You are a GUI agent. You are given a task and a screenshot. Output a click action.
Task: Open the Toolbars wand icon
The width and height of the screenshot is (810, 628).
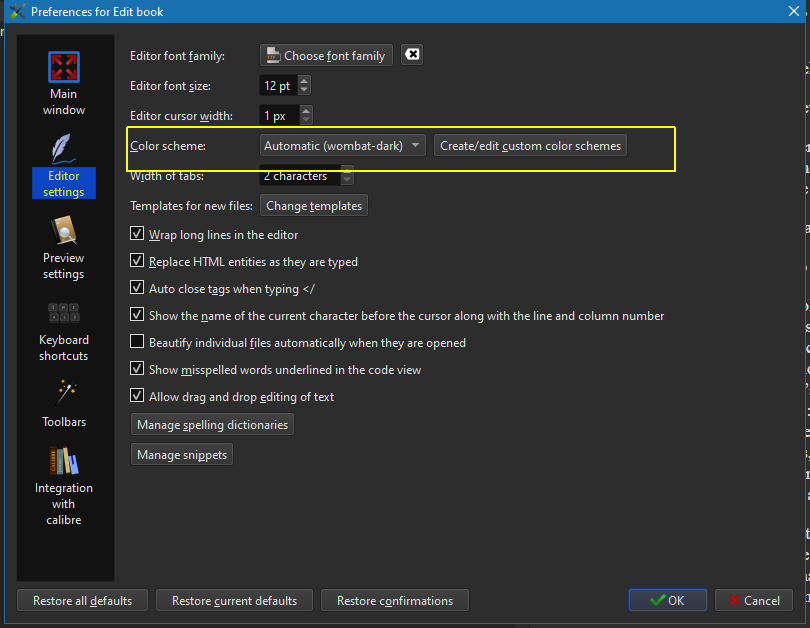63,392
